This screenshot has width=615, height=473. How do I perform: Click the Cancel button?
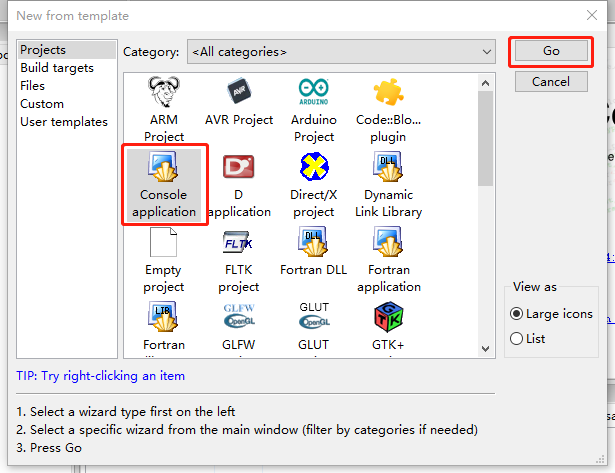click(x=551, y=82)
